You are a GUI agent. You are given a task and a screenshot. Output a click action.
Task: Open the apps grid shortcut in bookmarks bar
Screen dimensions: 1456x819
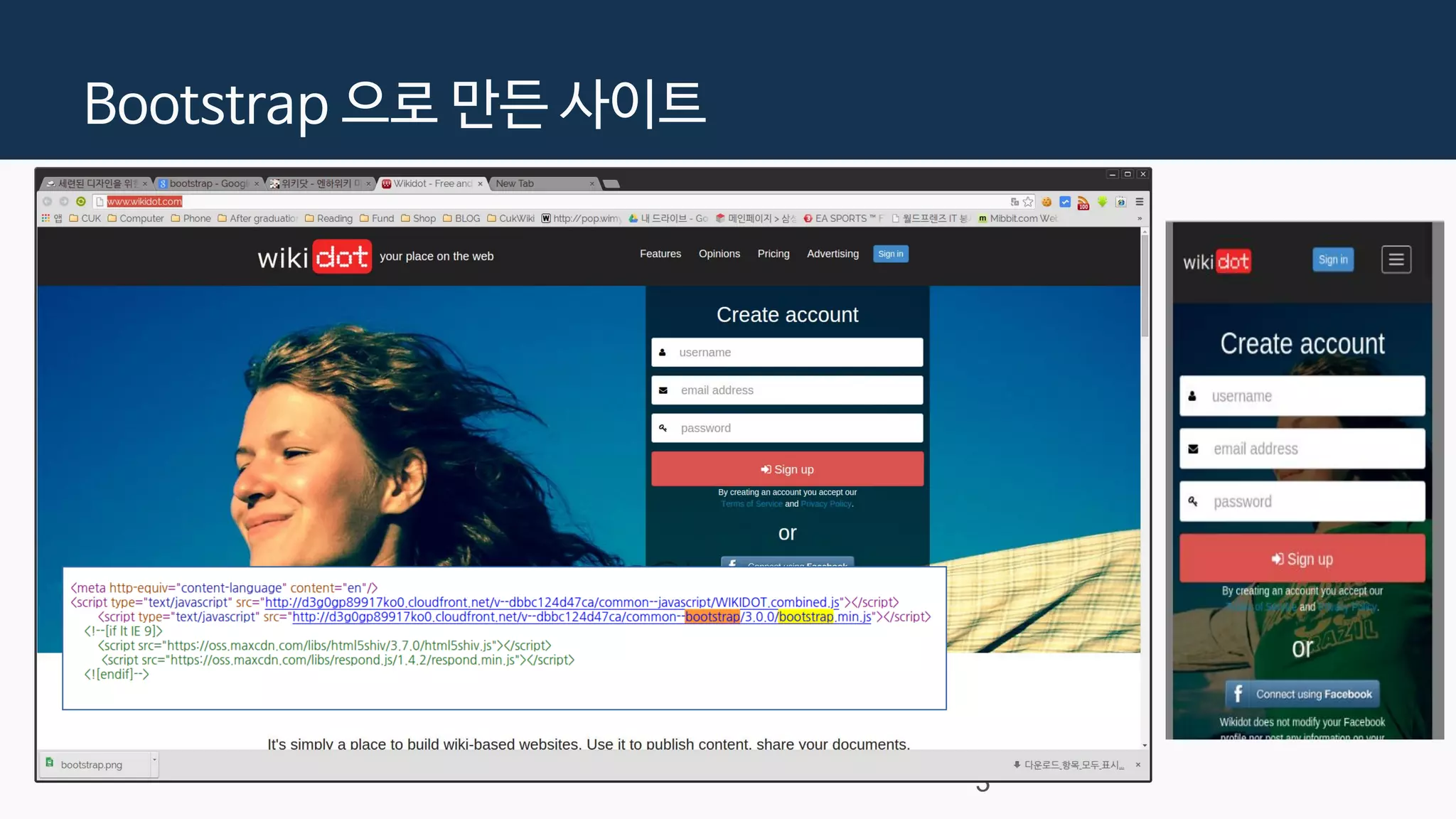(46, 218)
